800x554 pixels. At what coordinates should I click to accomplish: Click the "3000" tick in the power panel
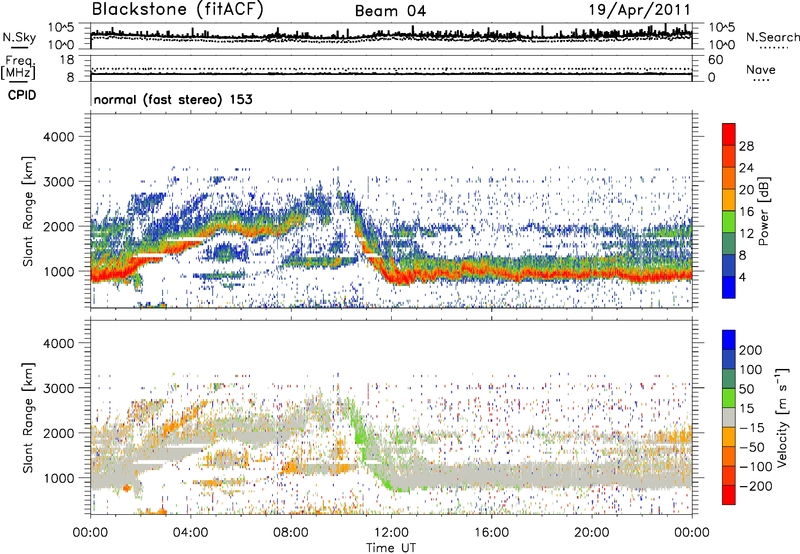coord(59,182)
